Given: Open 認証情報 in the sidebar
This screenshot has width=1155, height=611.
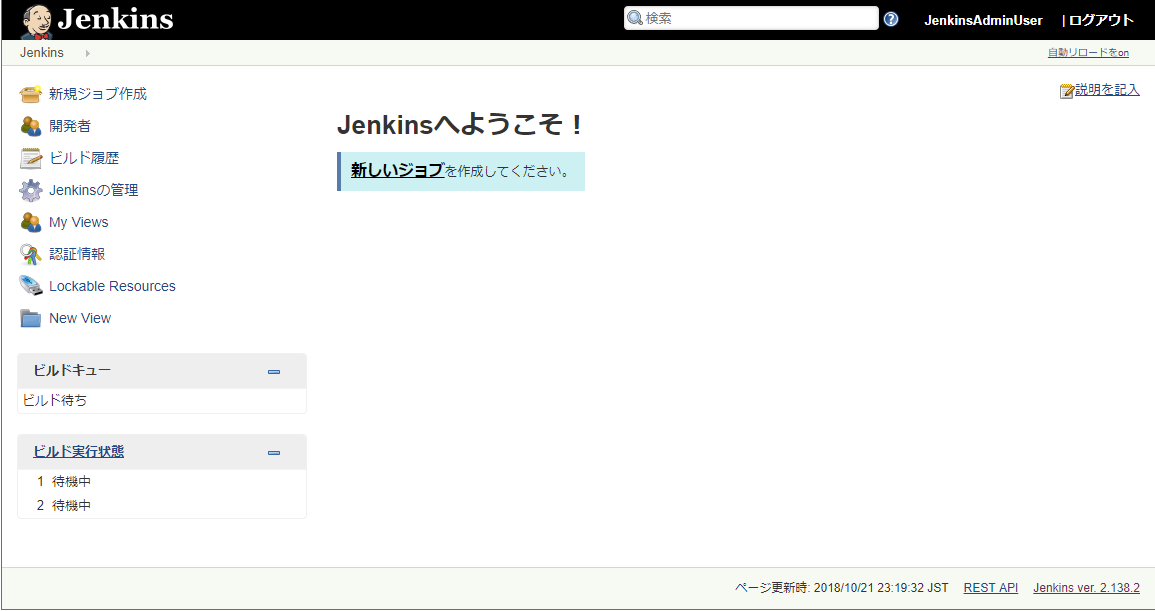Looking at the screenshot, I should pyautogui.click(x=77, y=254).
